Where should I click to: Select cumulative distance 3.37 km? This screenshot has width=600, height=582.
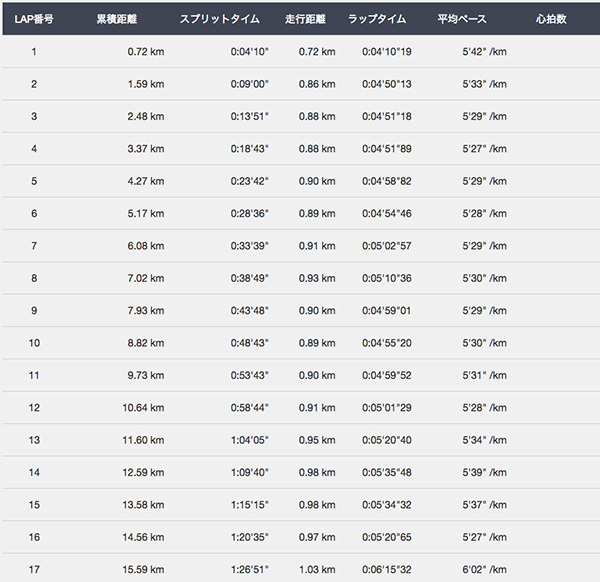point(146,148)
